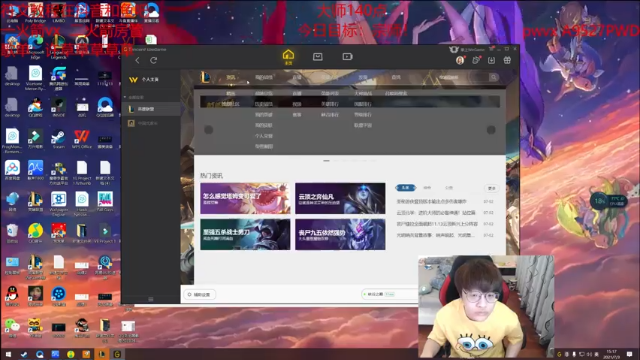Click the sidebar bottom menu lines icon
Screen dimensions: 640x360
click(151, 299)
